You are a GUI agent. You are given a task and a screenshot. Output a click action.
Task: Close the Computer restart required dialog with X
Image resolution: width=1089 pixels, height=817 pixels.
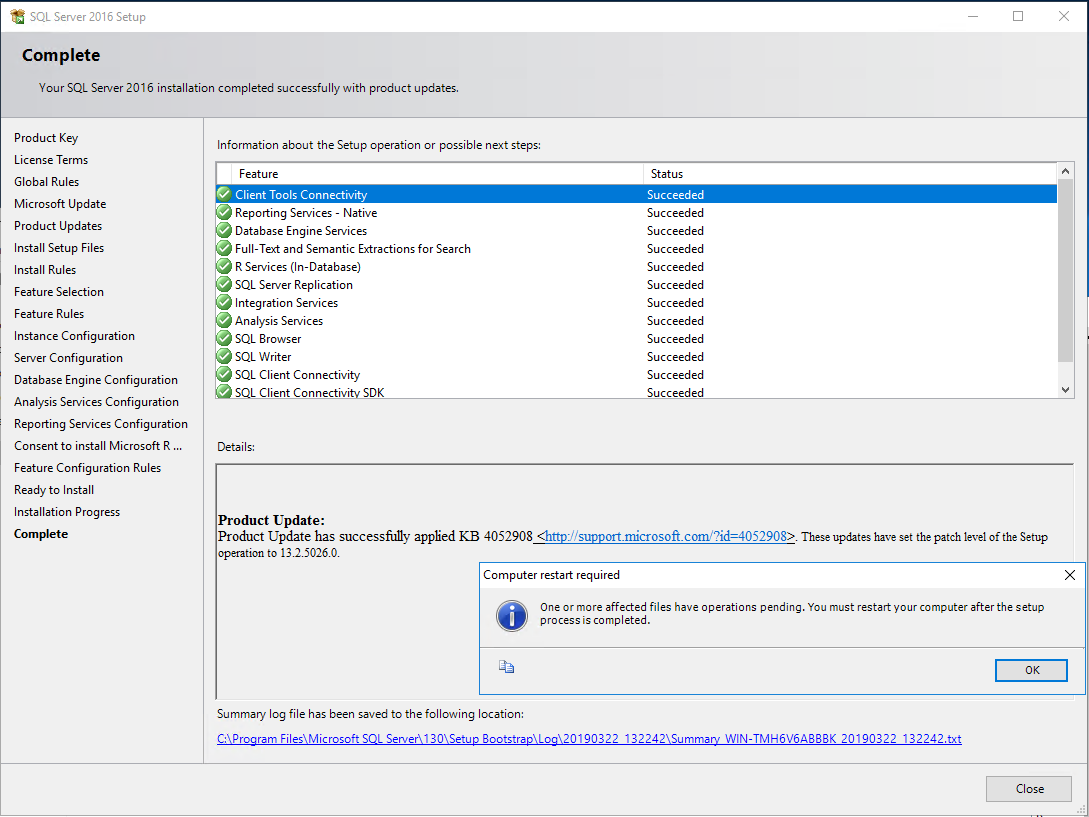click(x=1070, y=575)
